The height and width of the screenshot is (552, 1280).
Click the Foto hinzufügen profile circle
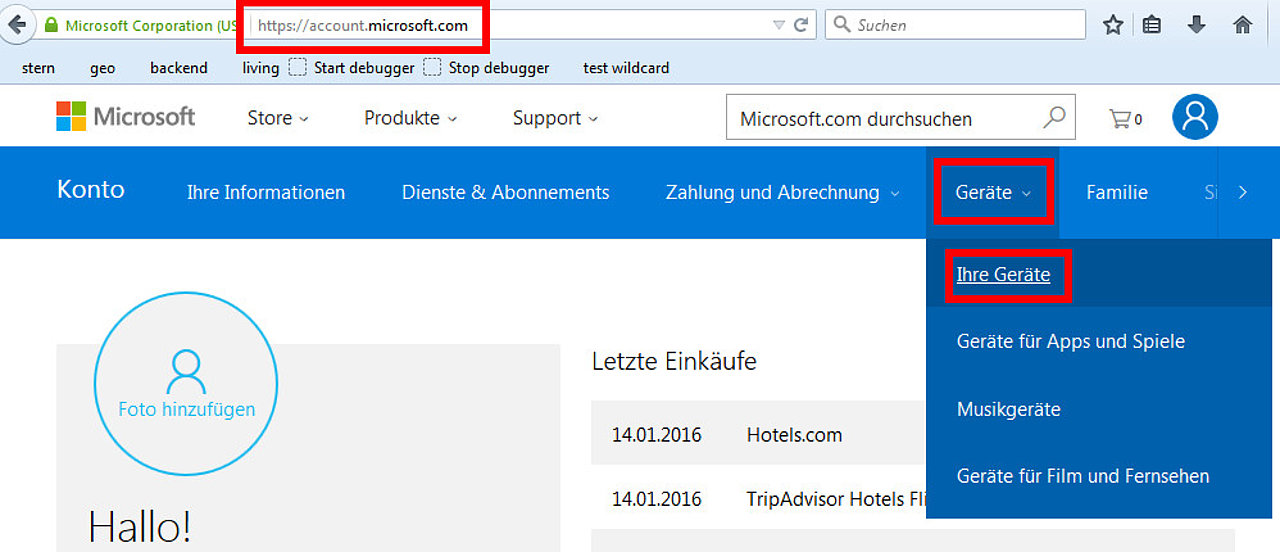click(186, 384)
